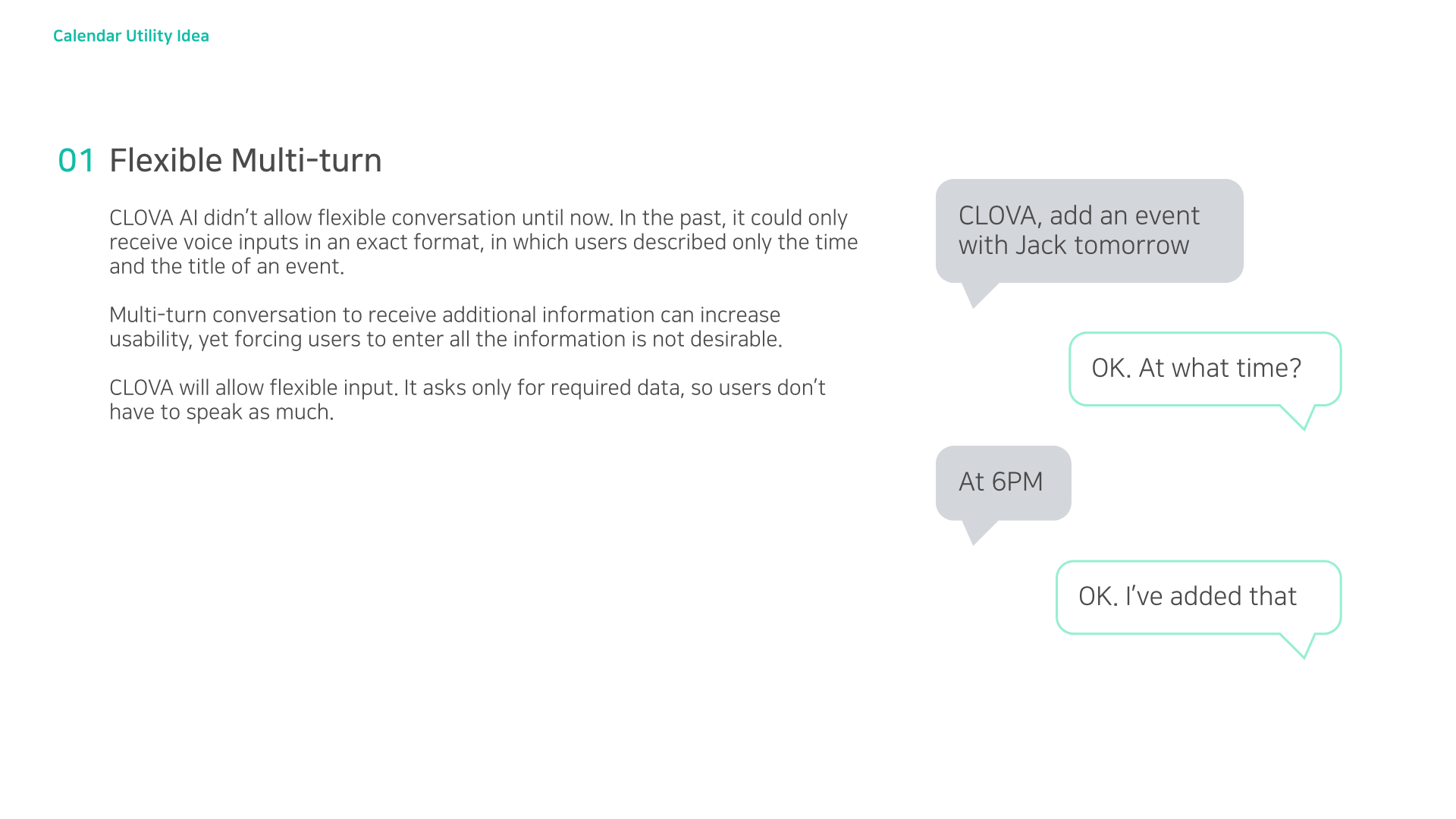Select the 'OK. At what time?' reply bubble

click(1205, 369)
